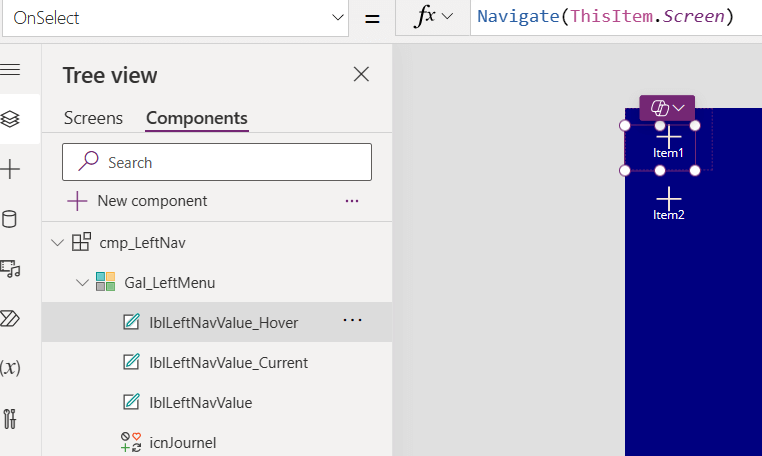Open the OnSelect property dropdown
Screen dimensions: 762x456
click(175, 18)
